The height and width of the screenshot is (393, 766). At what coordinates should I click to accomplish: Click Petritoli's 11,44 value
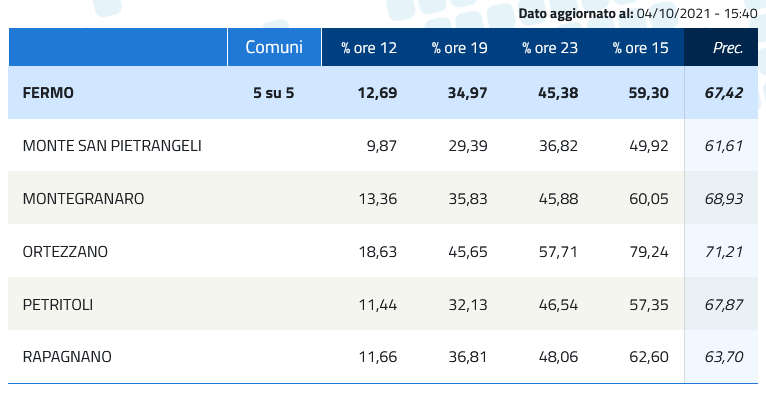click(x=378, y=305)
